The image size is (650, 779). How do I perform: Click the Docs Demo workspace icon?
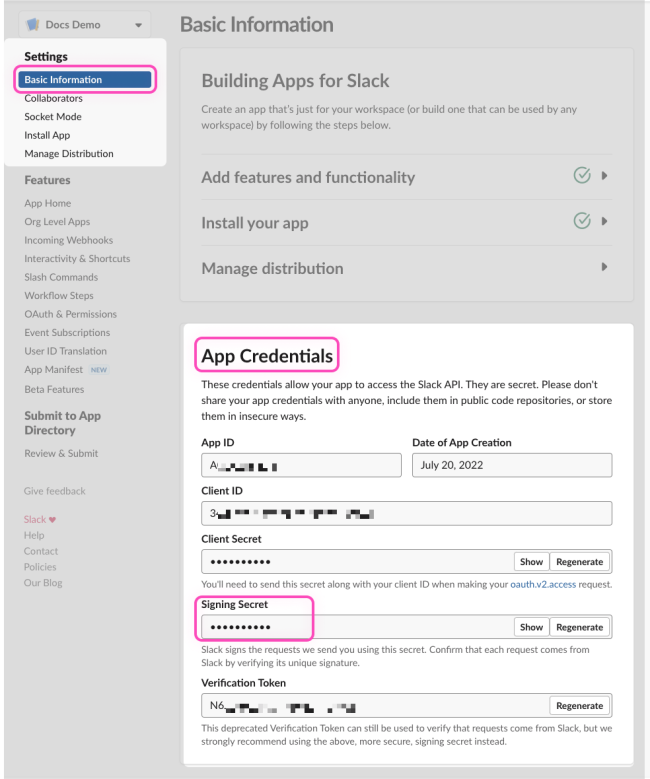[33, 25]
